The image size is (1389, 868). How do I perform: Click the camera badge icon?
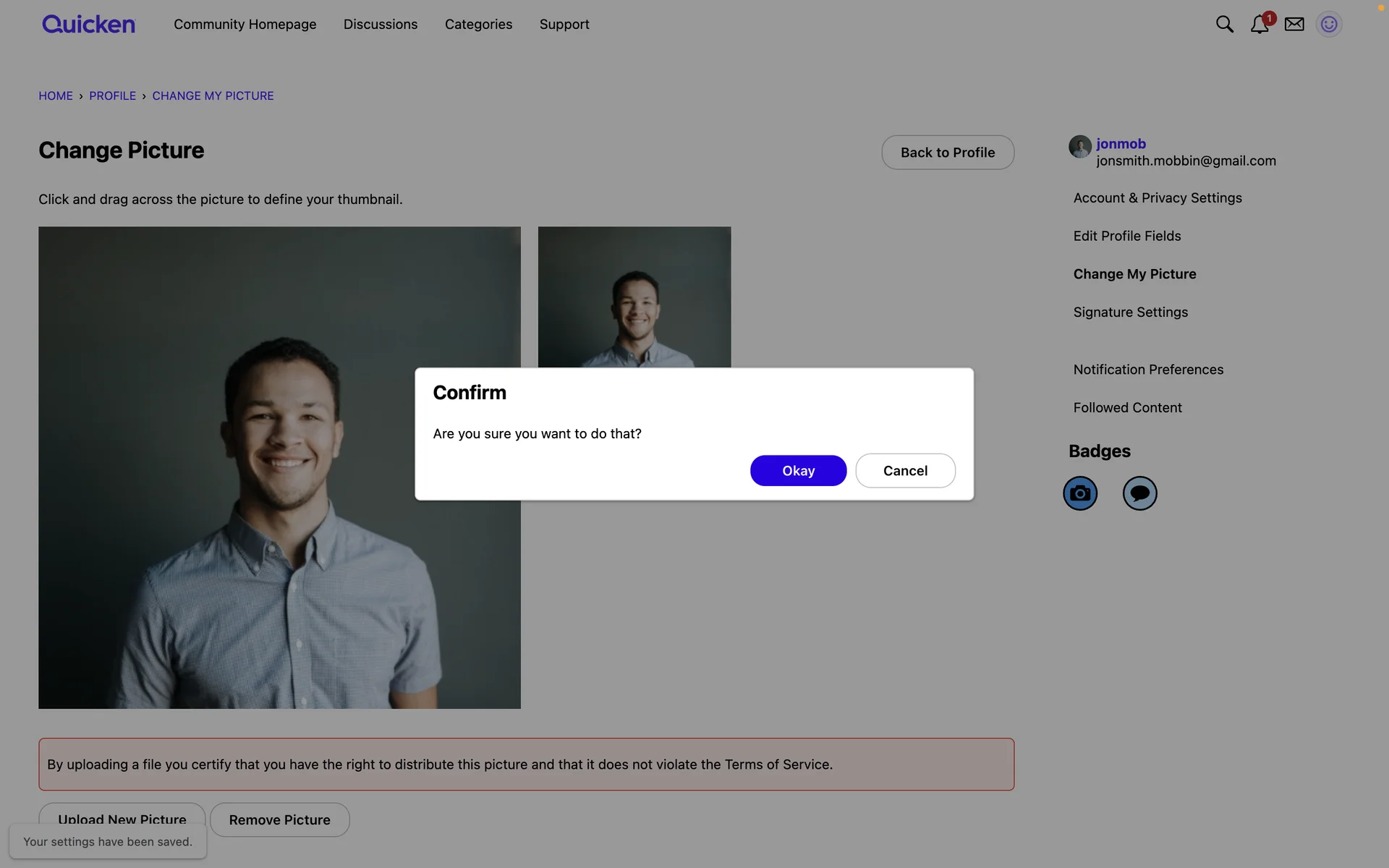pos(1080,493)
